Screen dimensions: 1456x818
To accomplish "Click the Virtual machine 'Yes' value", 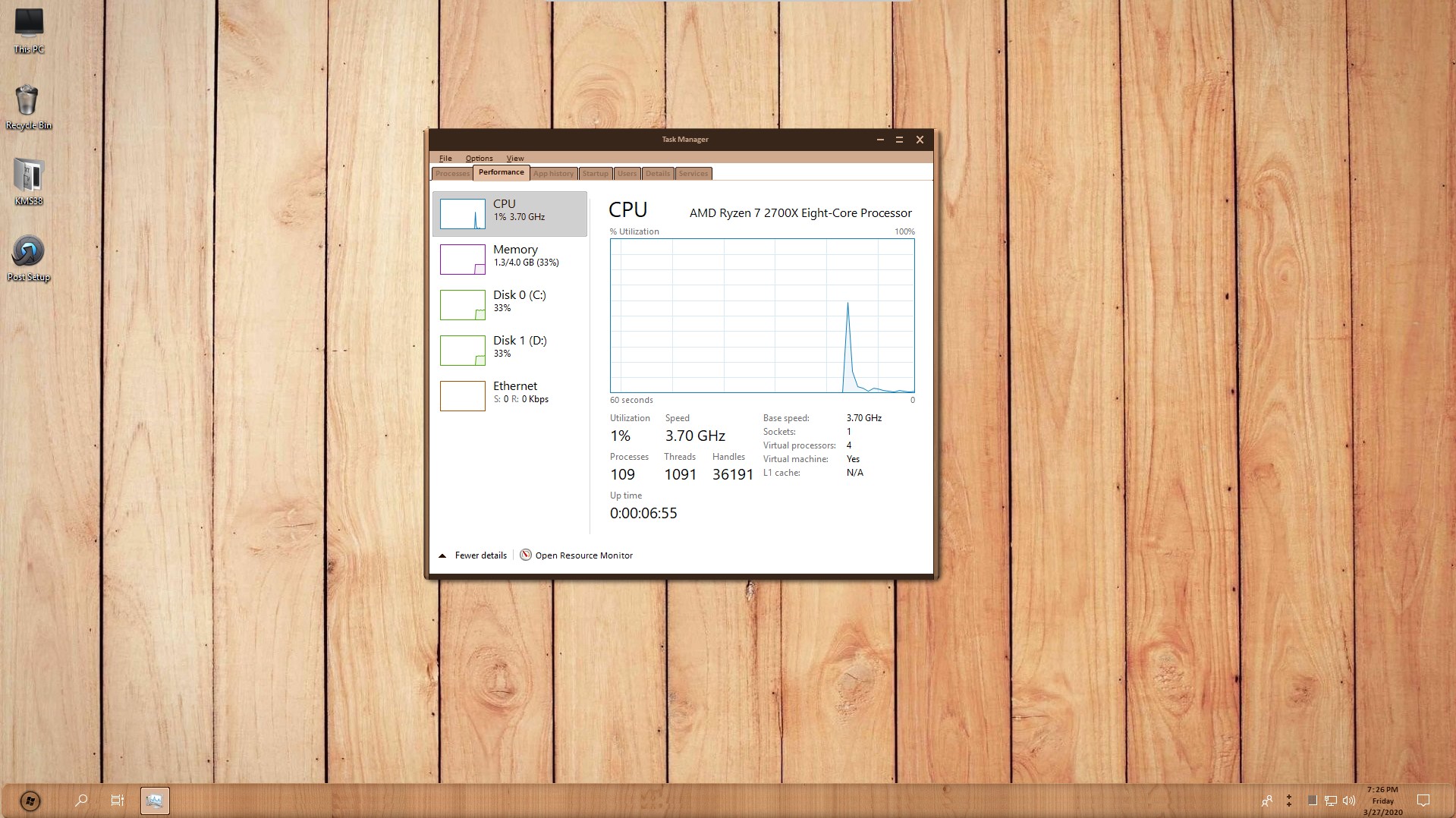I will 853,459.
